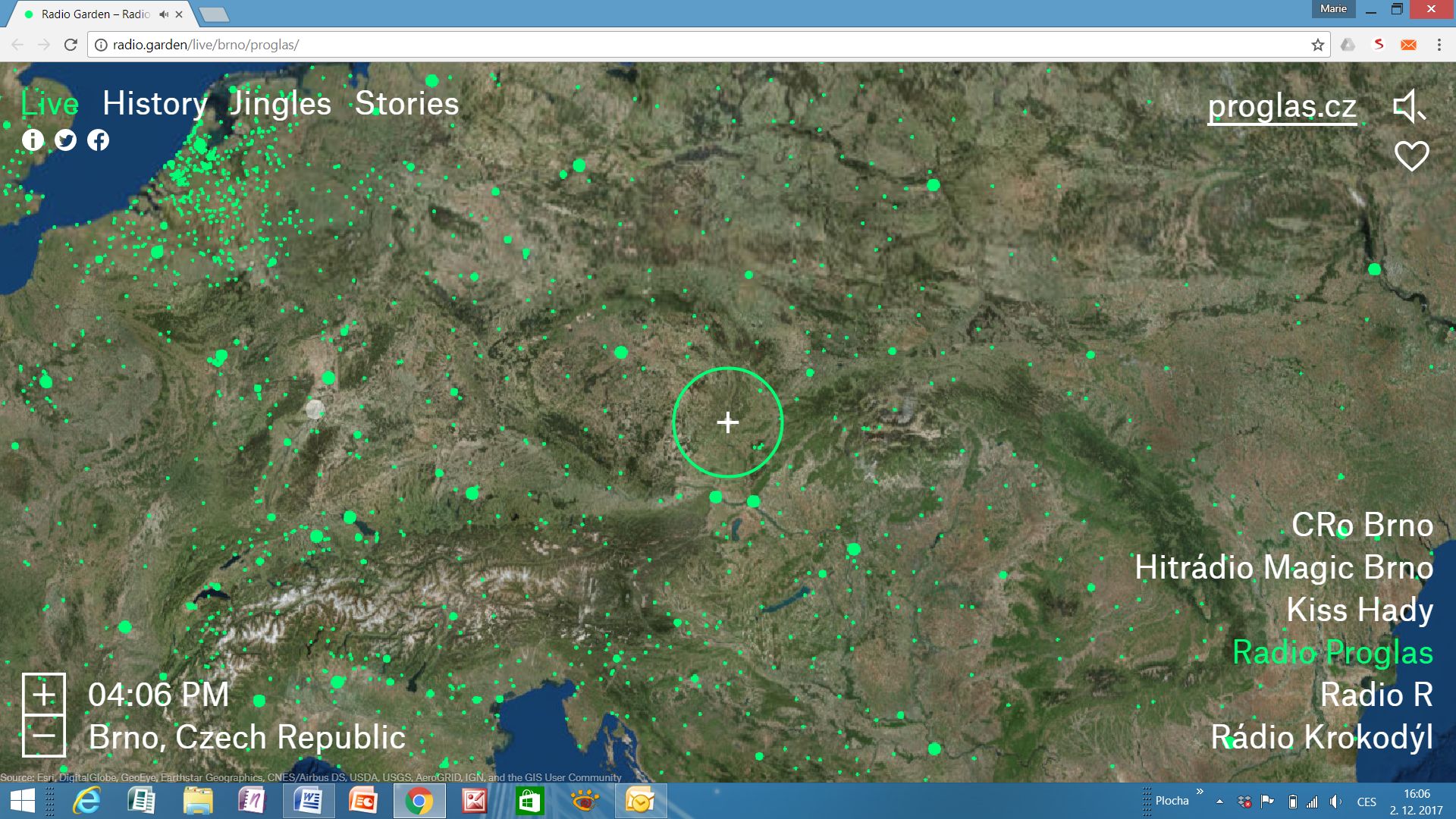
Task: Open the eye-shaped app in taskbar
Action: [585, 801]
